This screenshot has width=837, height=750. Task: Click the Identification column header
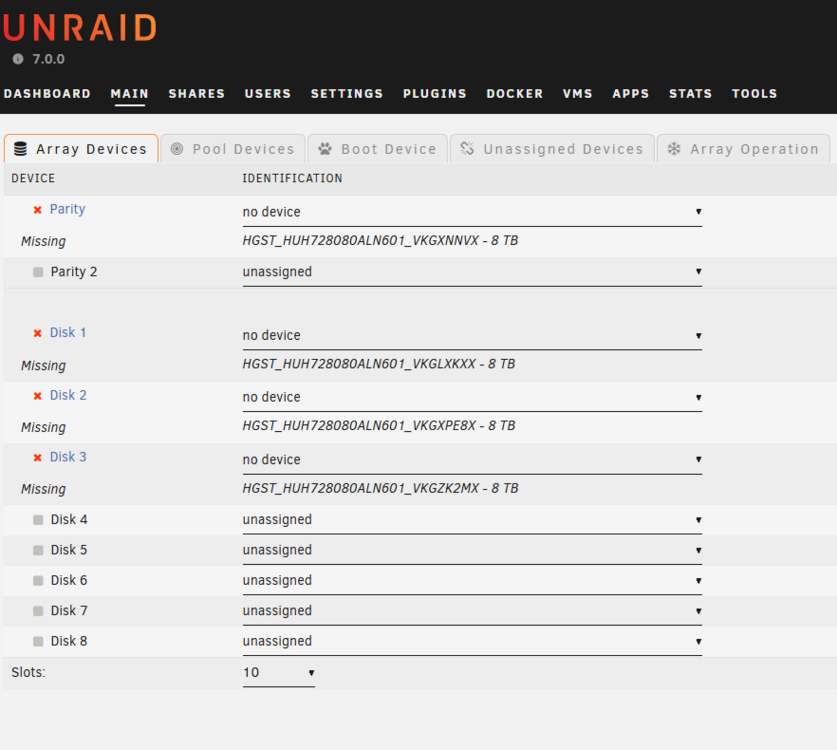click(x=293, y=178)
